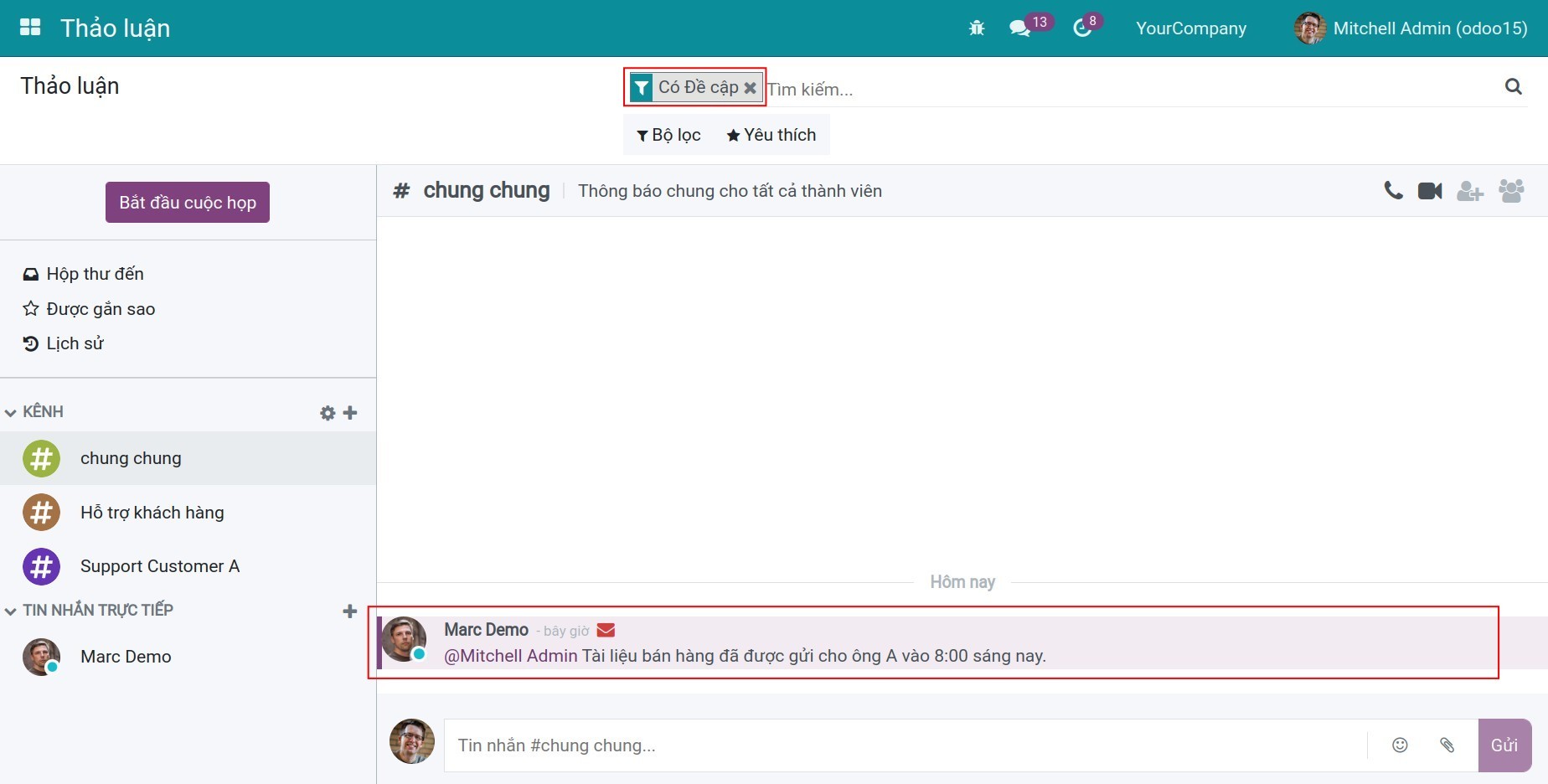Screen dimensions: 1548x784
Task: Open the activities icon showing 8
Action: [x=1081, y=28]
